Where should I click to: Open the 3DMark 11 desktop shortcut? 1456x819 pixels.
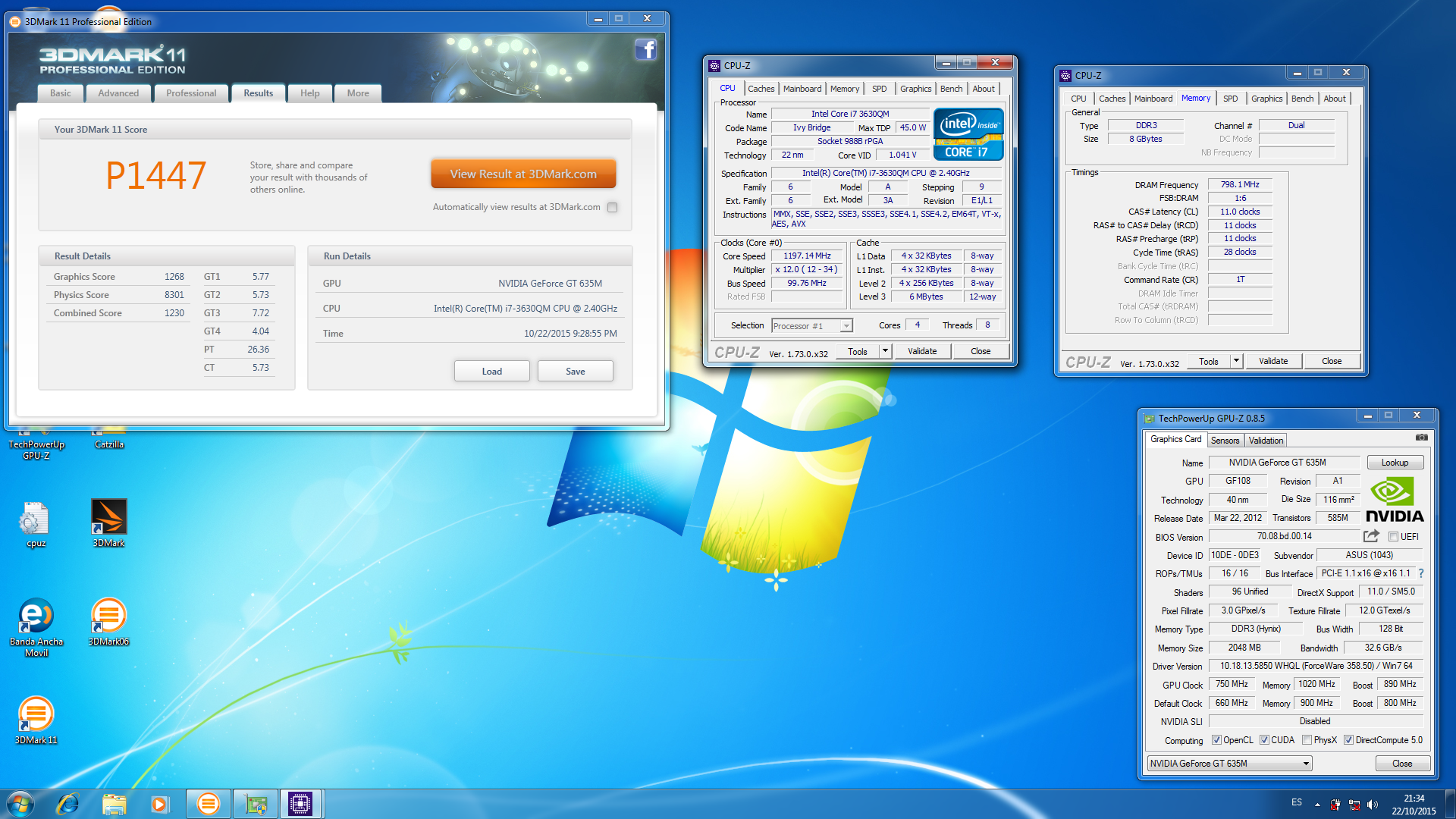point(36,720)
